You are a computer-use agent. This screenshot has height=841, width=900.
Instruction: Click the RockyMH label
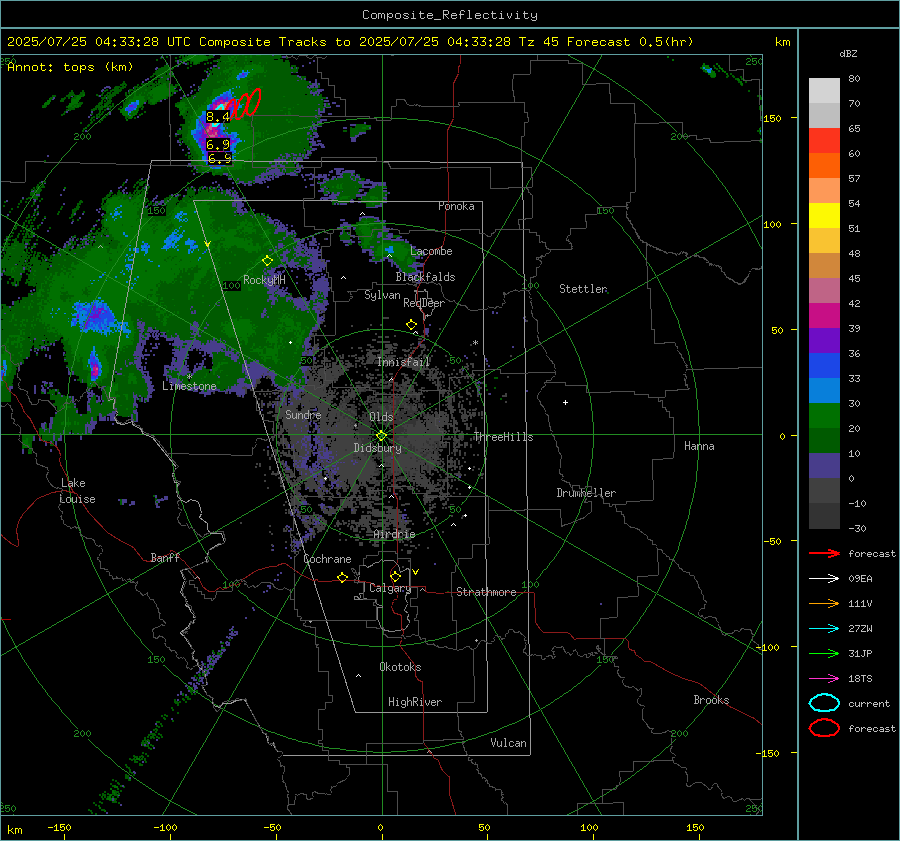point(264,280)
